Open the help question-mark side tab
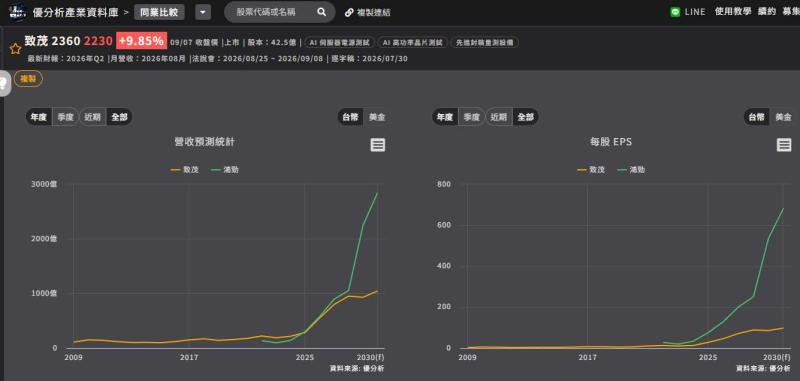Viewport: 800px width, 381px height. [3, 83]
